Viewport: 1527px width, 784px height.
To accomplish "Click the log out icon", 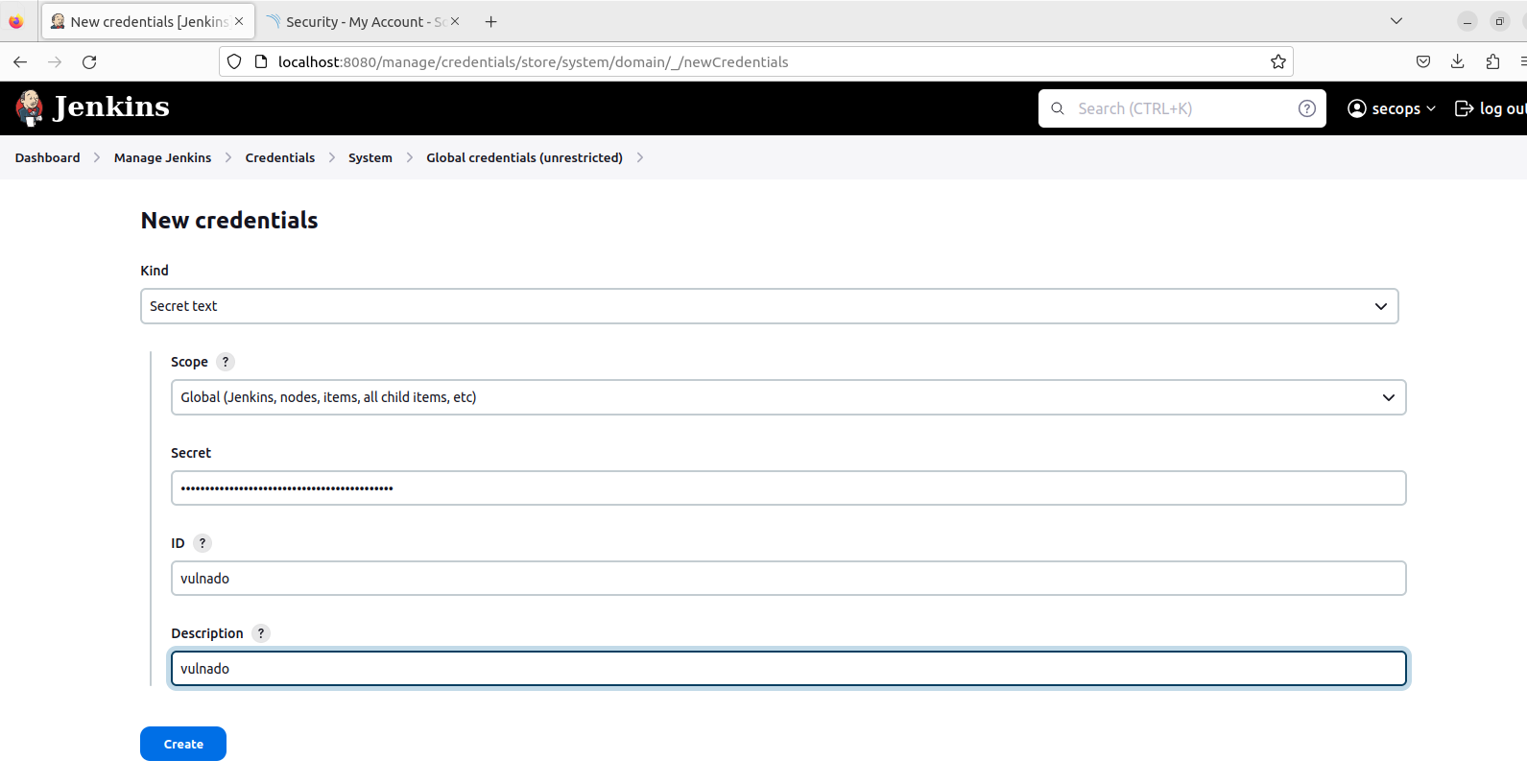I will (x=1465, y=108).
